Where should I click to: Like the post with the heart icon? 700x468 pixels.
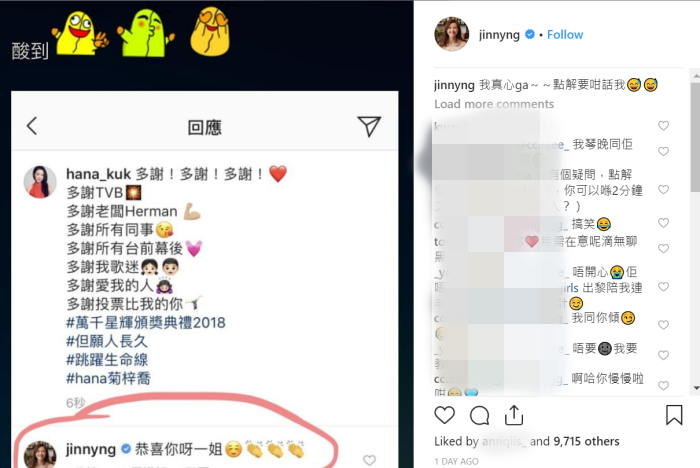pyautogui.click(x=444, y=415)
